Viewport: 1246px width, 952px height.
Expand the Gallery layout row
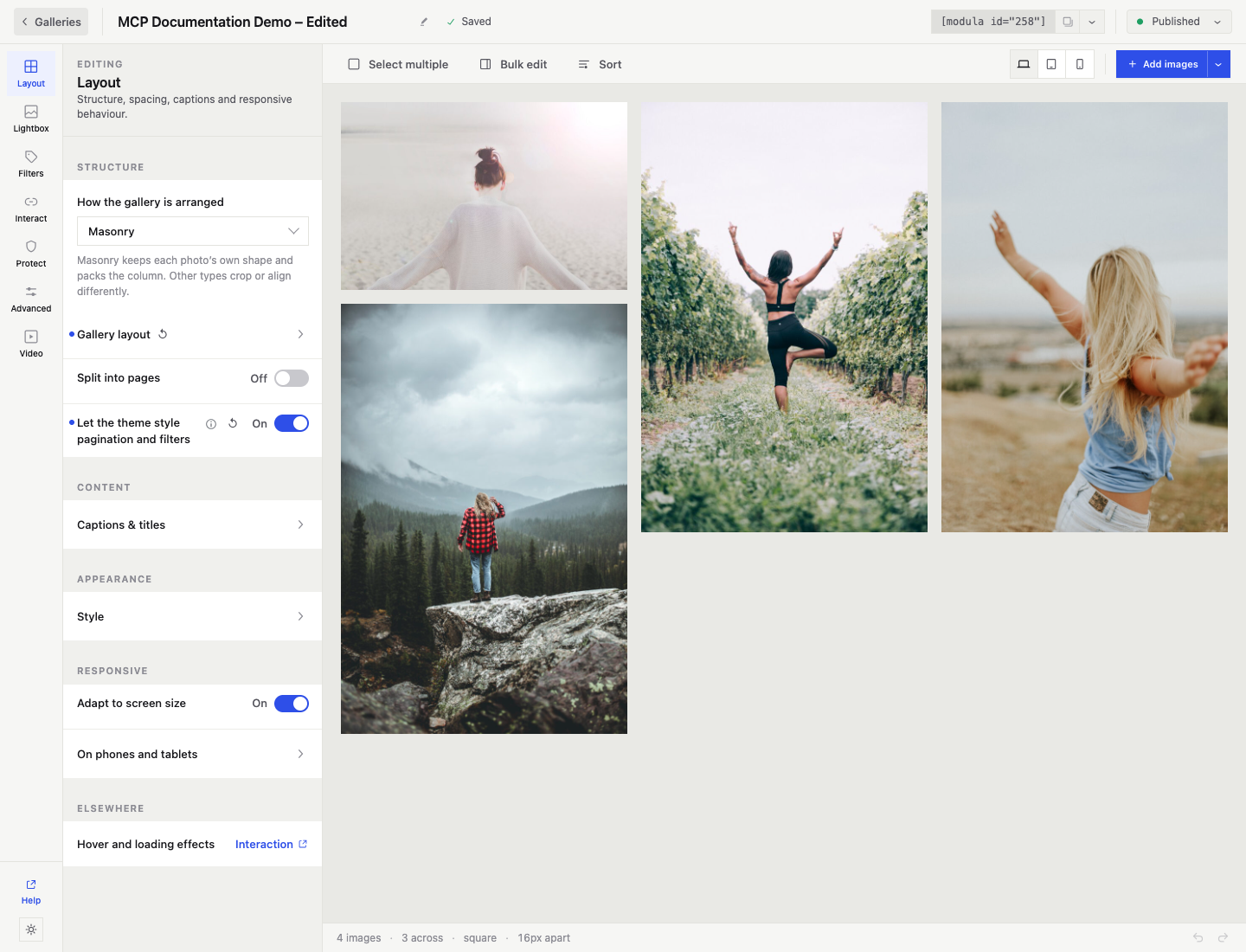(x=192, y=334)
